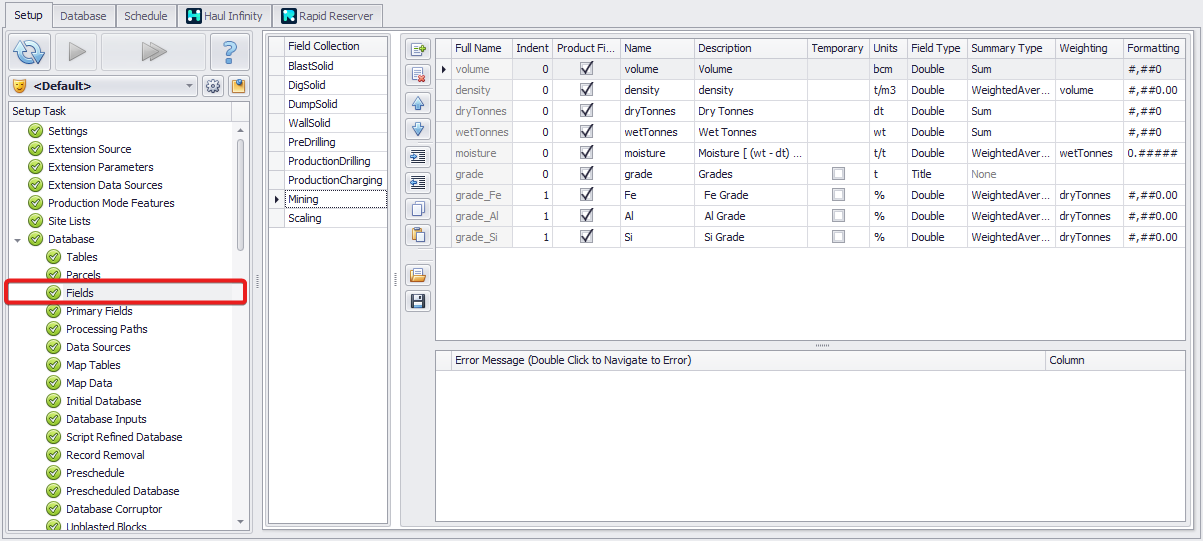Enable Temporary checkbox for grade_Fe row
Viewport: 1204px width, 541px height.
pos(838,195)
